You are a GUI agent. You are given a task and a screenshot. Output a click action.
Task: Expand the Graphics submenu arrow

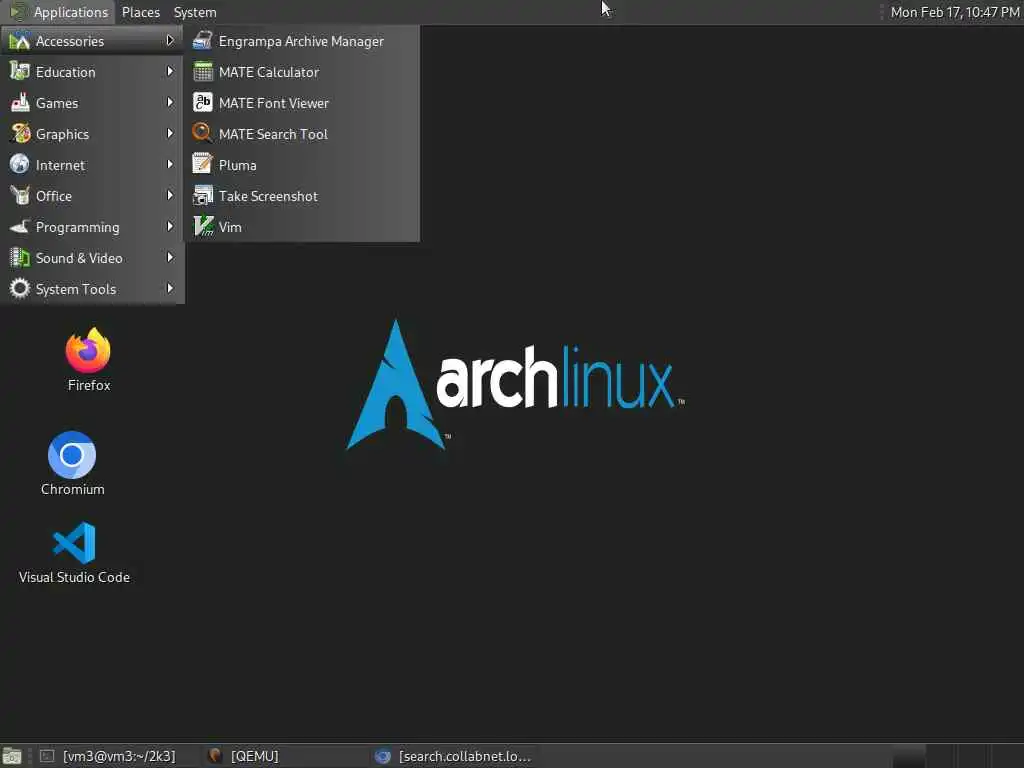(x=170, y=133)
